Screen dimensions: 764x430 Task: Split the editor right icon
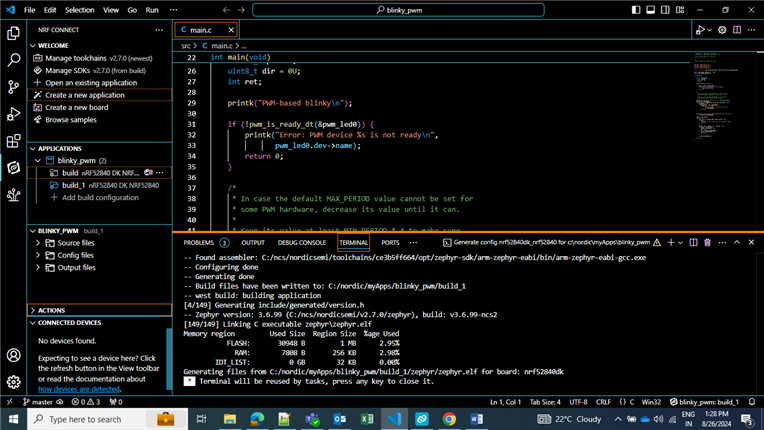[x=737, y=30]
